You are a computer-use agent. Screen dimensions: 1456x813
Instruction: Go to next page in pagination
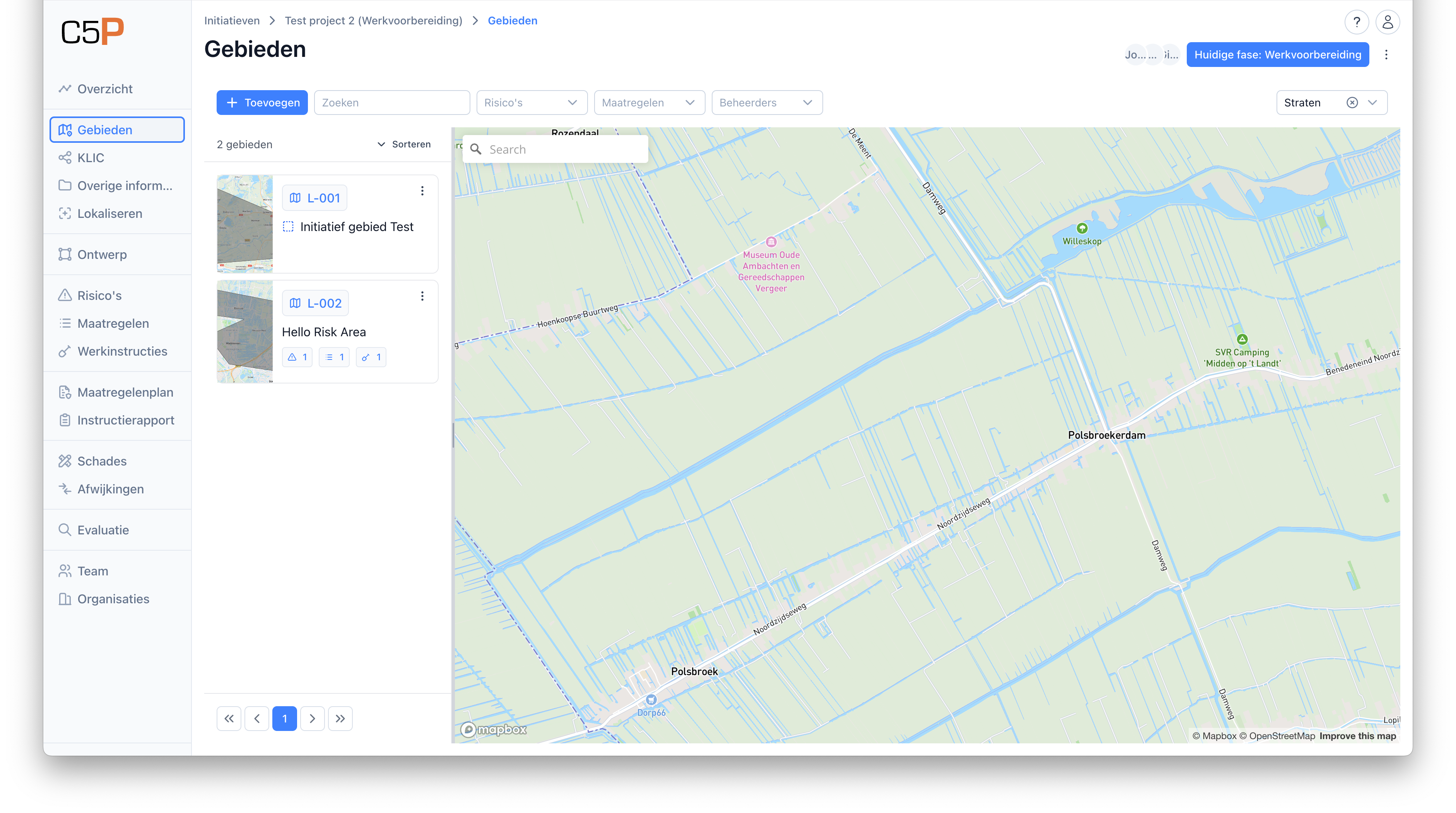click(312, 719)
